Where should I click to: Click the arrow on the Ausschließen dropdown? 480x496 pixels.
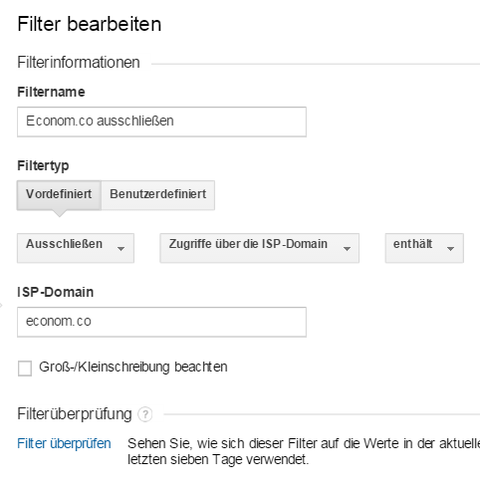(x=121, y=249)
